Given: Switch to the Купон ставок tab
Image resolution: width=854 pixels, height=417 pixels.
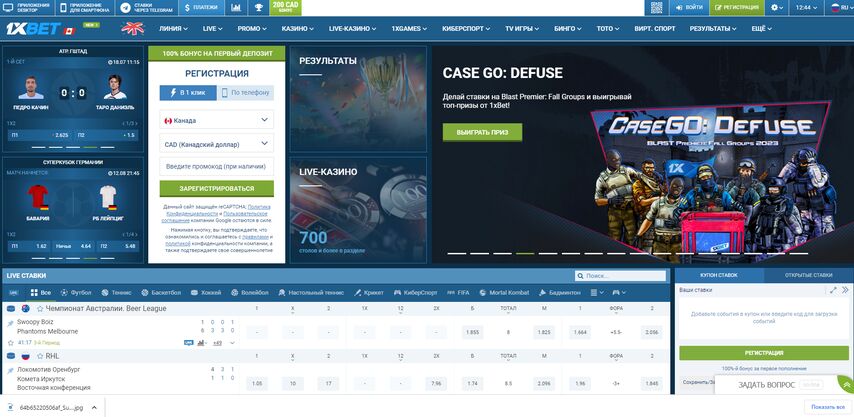Looking at the screenshot, I should 719,275.
